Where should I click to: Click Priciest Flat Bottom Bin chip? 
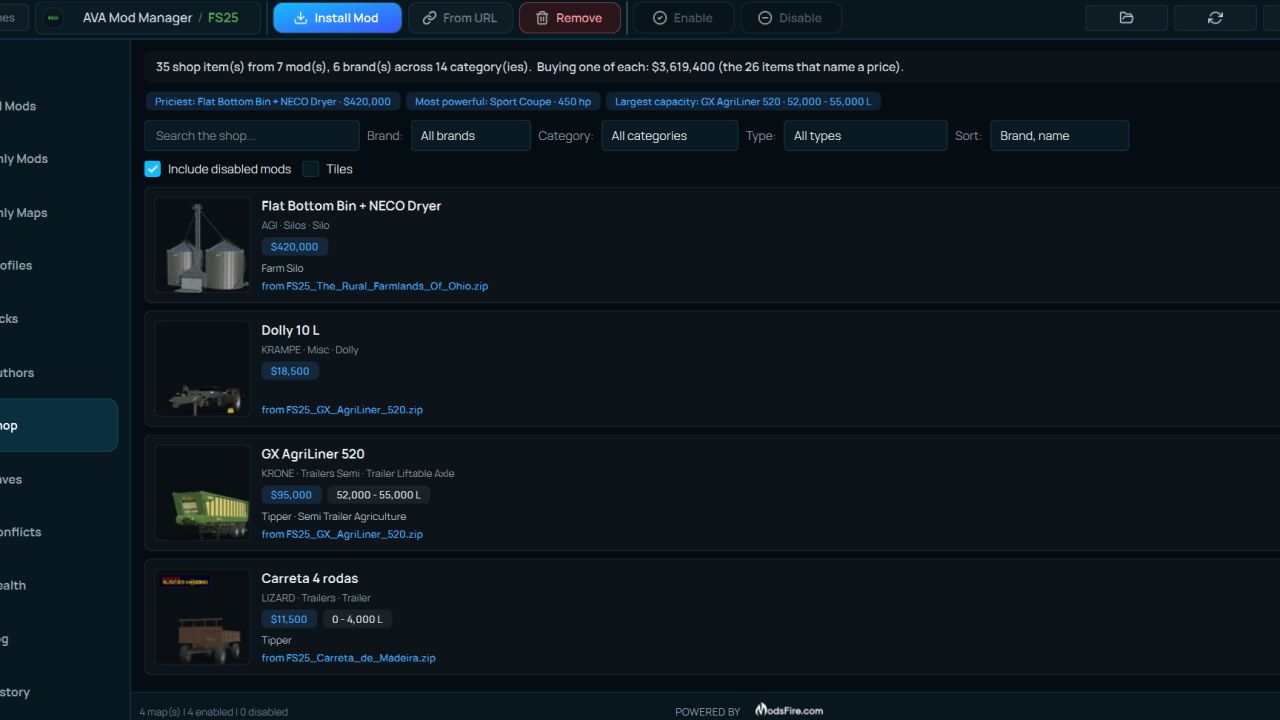click(273, 102)
